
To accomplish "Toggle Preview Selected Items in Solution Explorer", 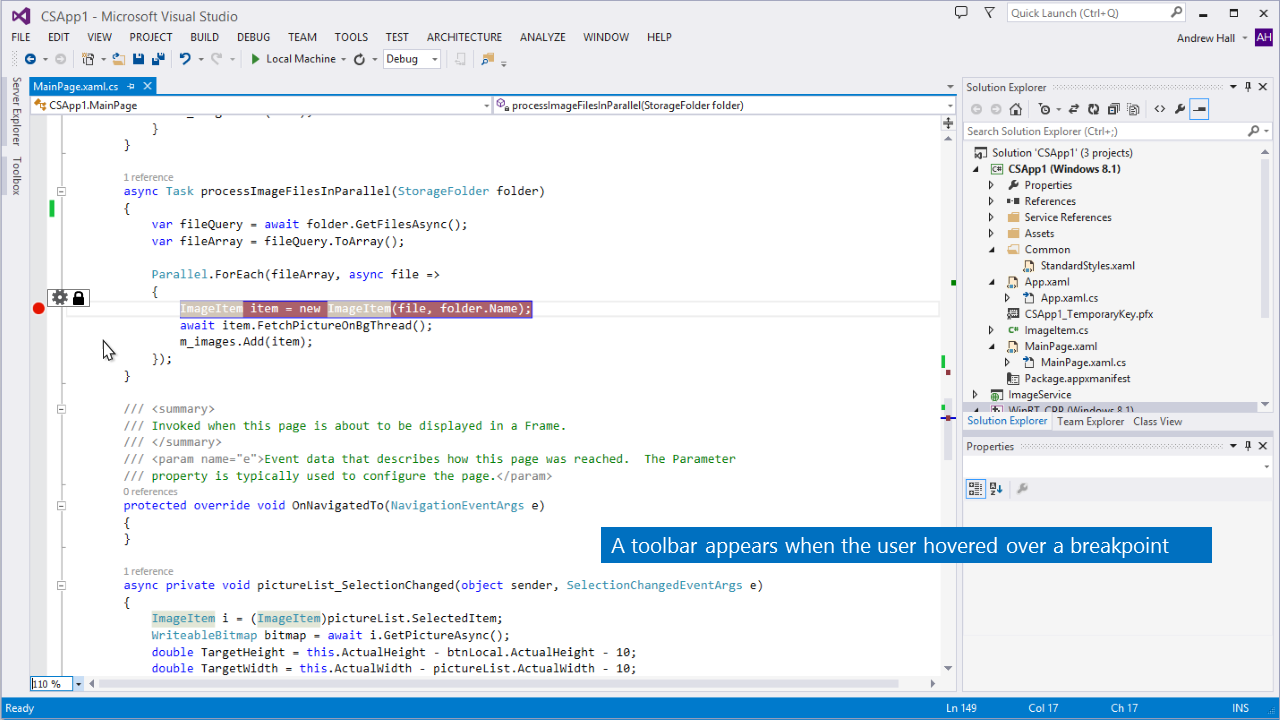I will click(1199, 109).
